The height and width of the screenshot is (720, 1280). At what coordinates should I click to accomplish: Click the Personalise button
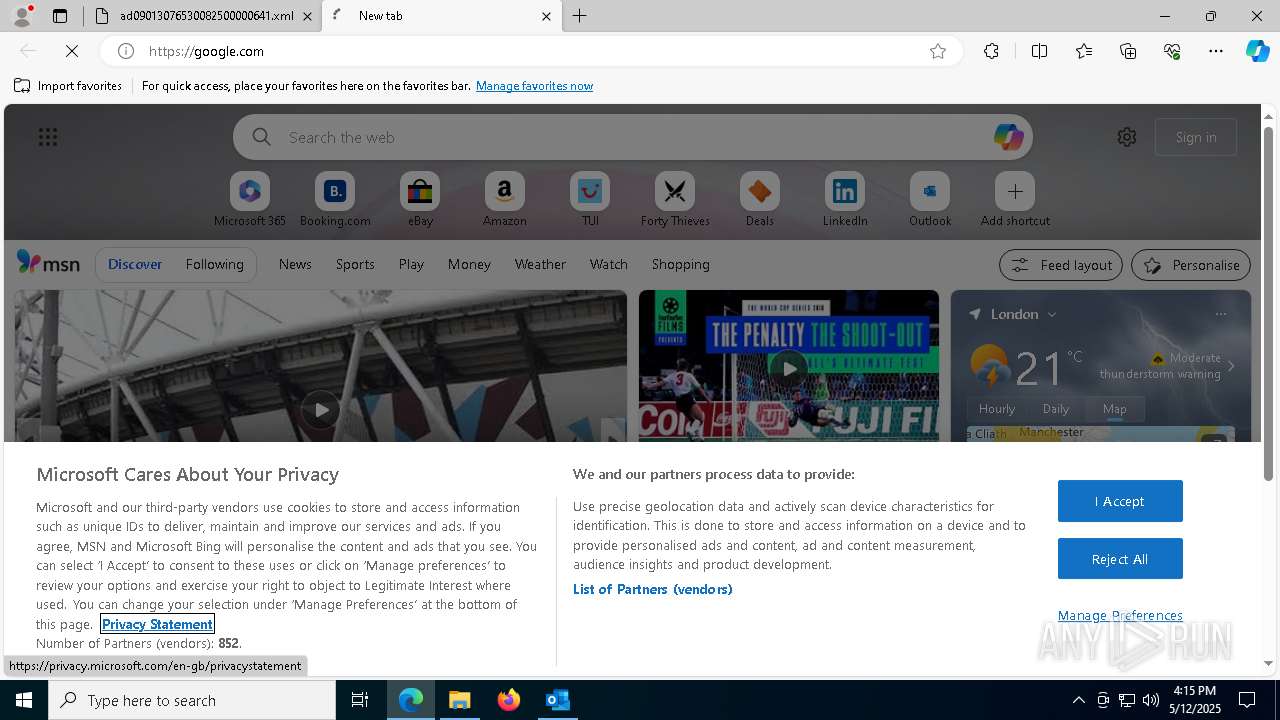pyautogui.click(x=1191, y=265)
